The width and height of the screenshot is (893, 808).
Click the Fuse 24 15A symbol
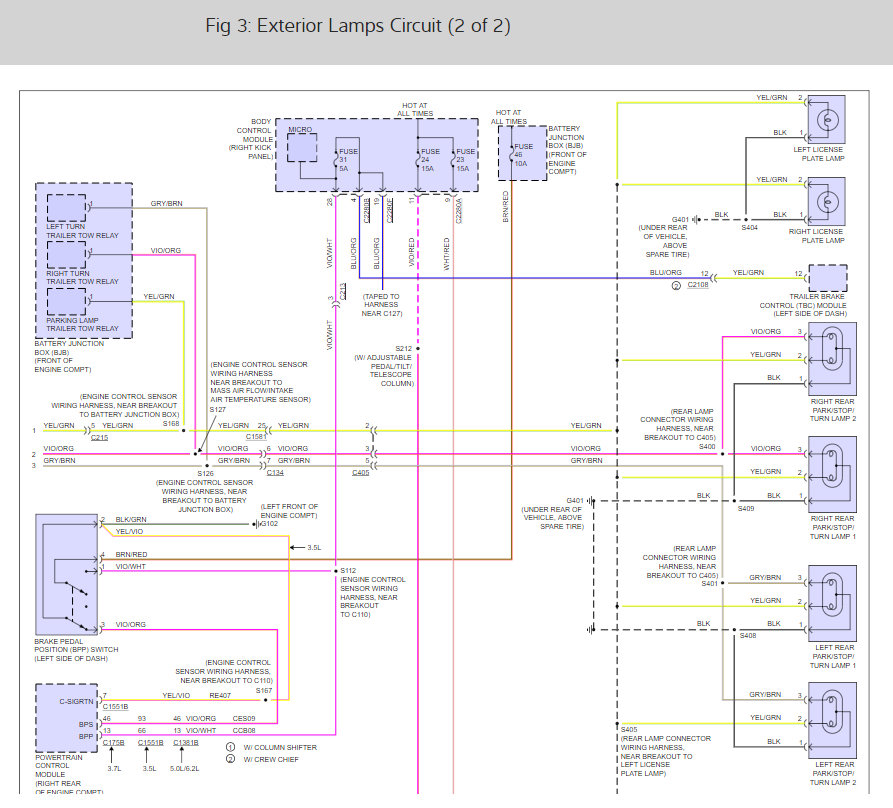(x=418, y=160)
